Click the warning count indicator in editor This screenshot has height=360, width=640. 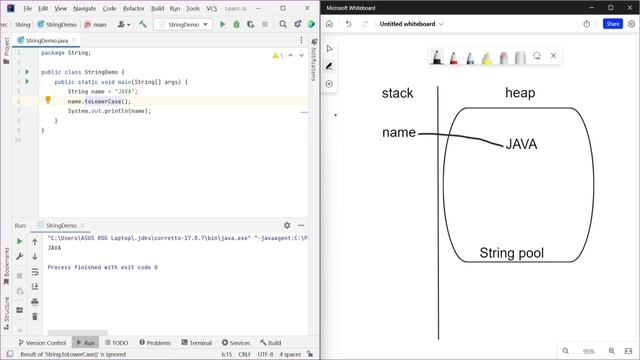coord(277,55)
